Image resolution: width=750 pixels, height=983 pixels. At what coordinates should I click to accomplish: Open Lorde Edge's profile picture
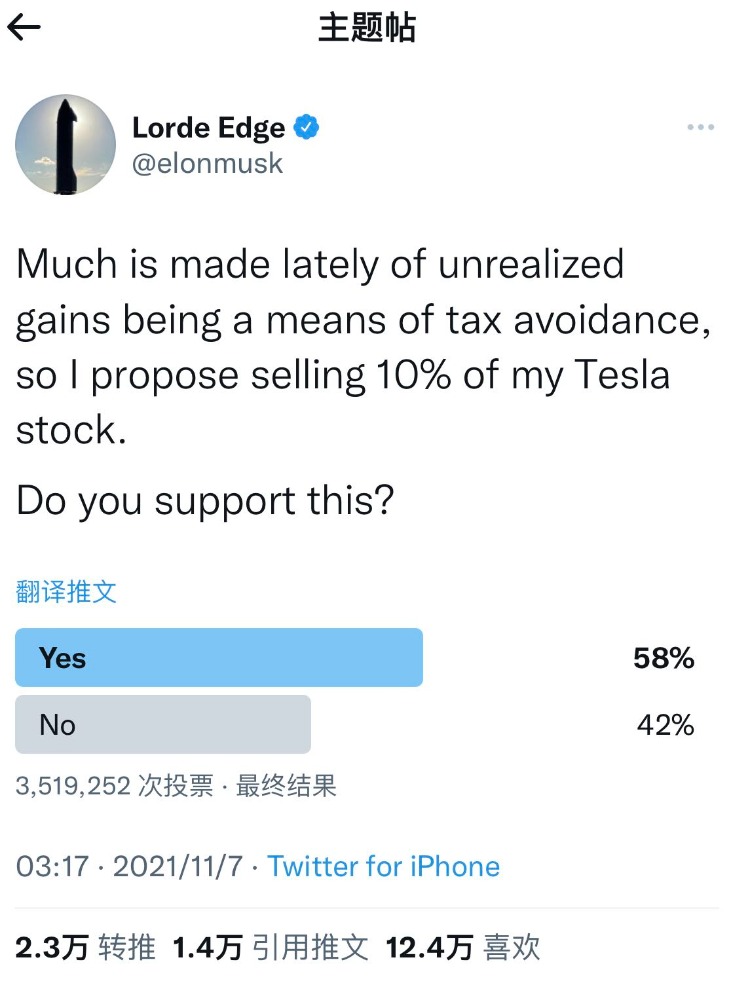click(65, 145)
